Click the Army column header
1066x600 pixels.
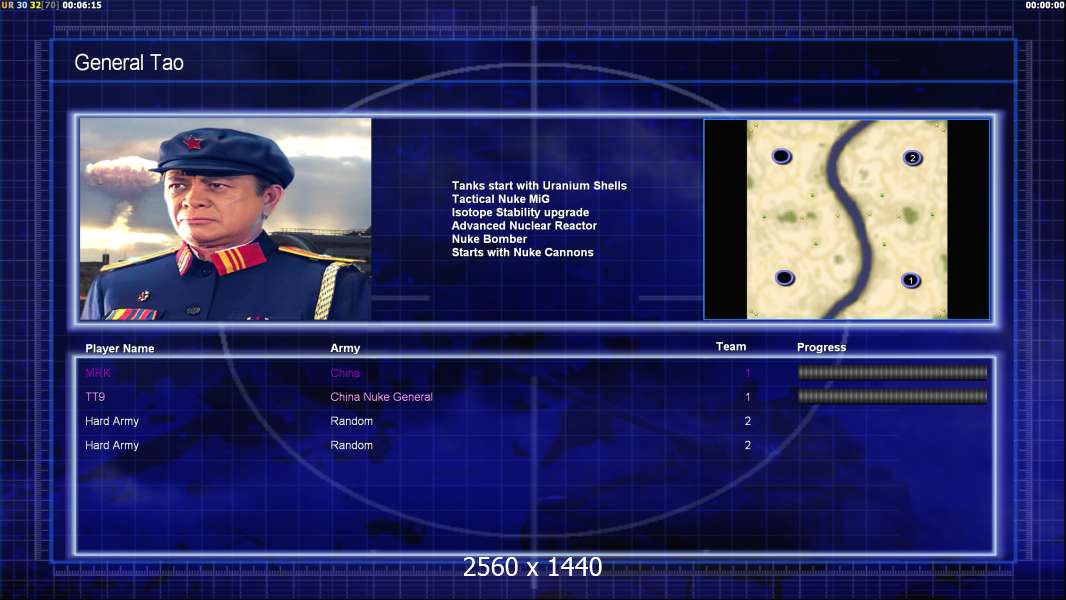(345, 348)
